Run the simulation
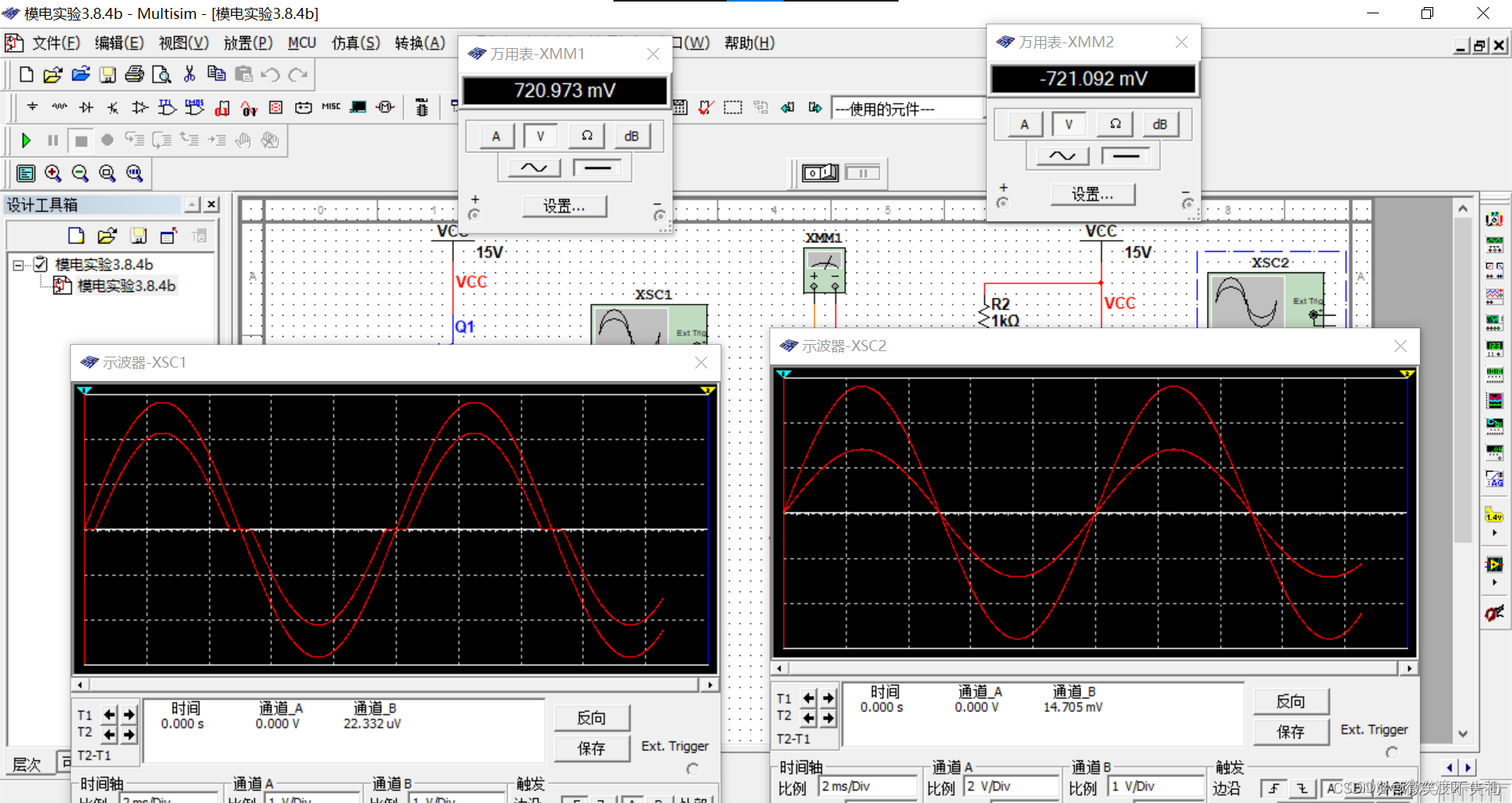1512x803 pixels. [26, 140]
